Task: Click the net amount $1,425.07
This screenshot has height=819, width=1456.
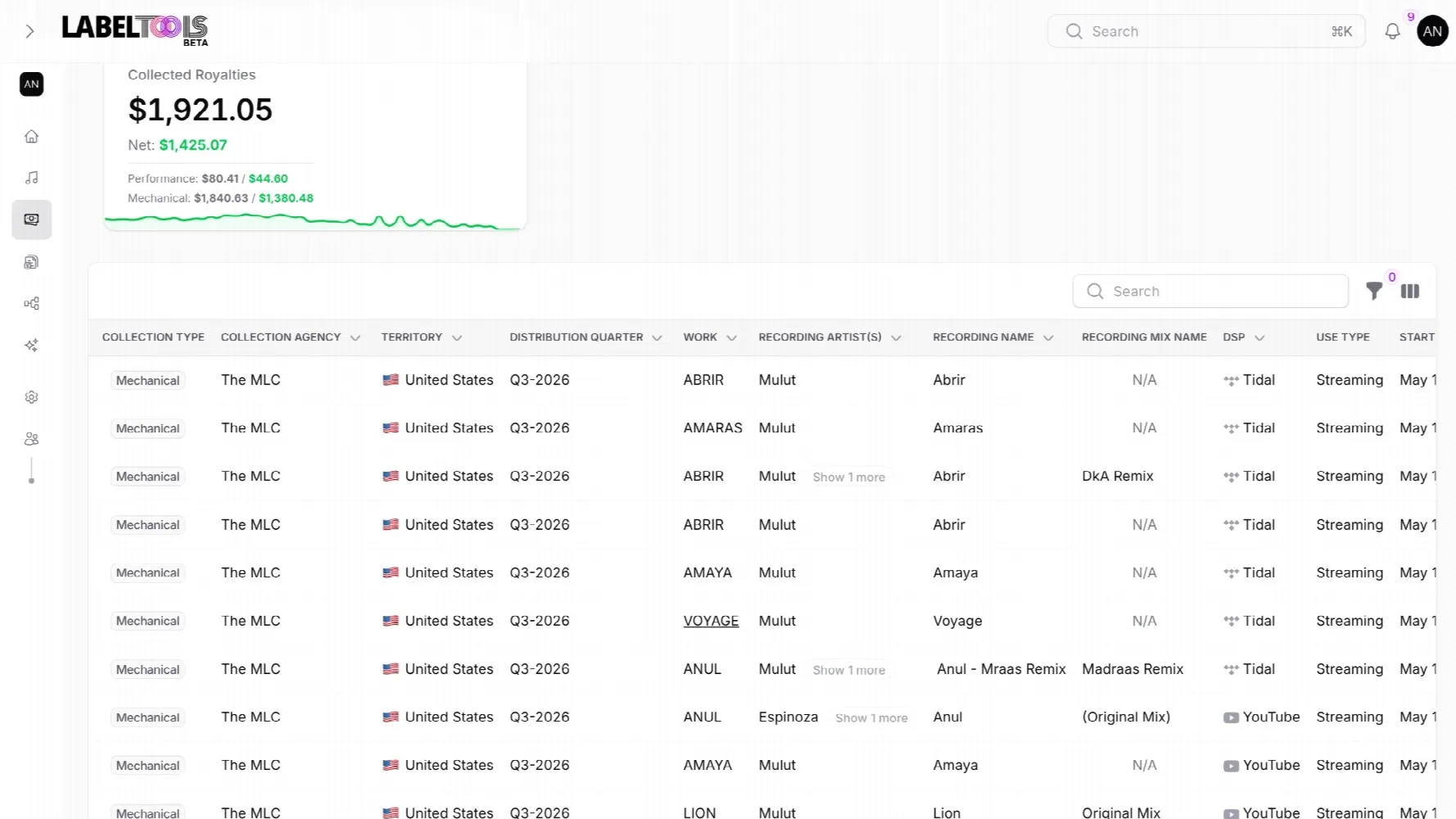Action: point(193,145)
